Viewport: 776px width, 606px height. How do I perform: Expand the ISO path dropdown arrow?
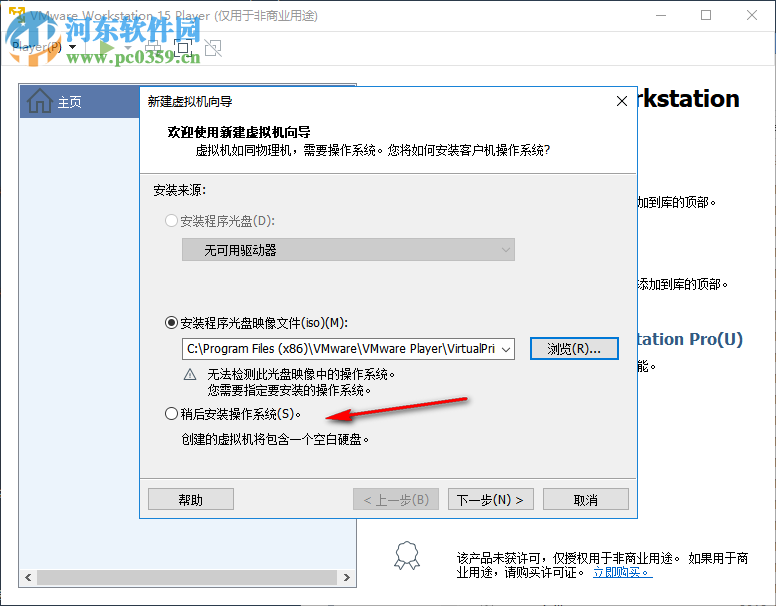point(506,349)
